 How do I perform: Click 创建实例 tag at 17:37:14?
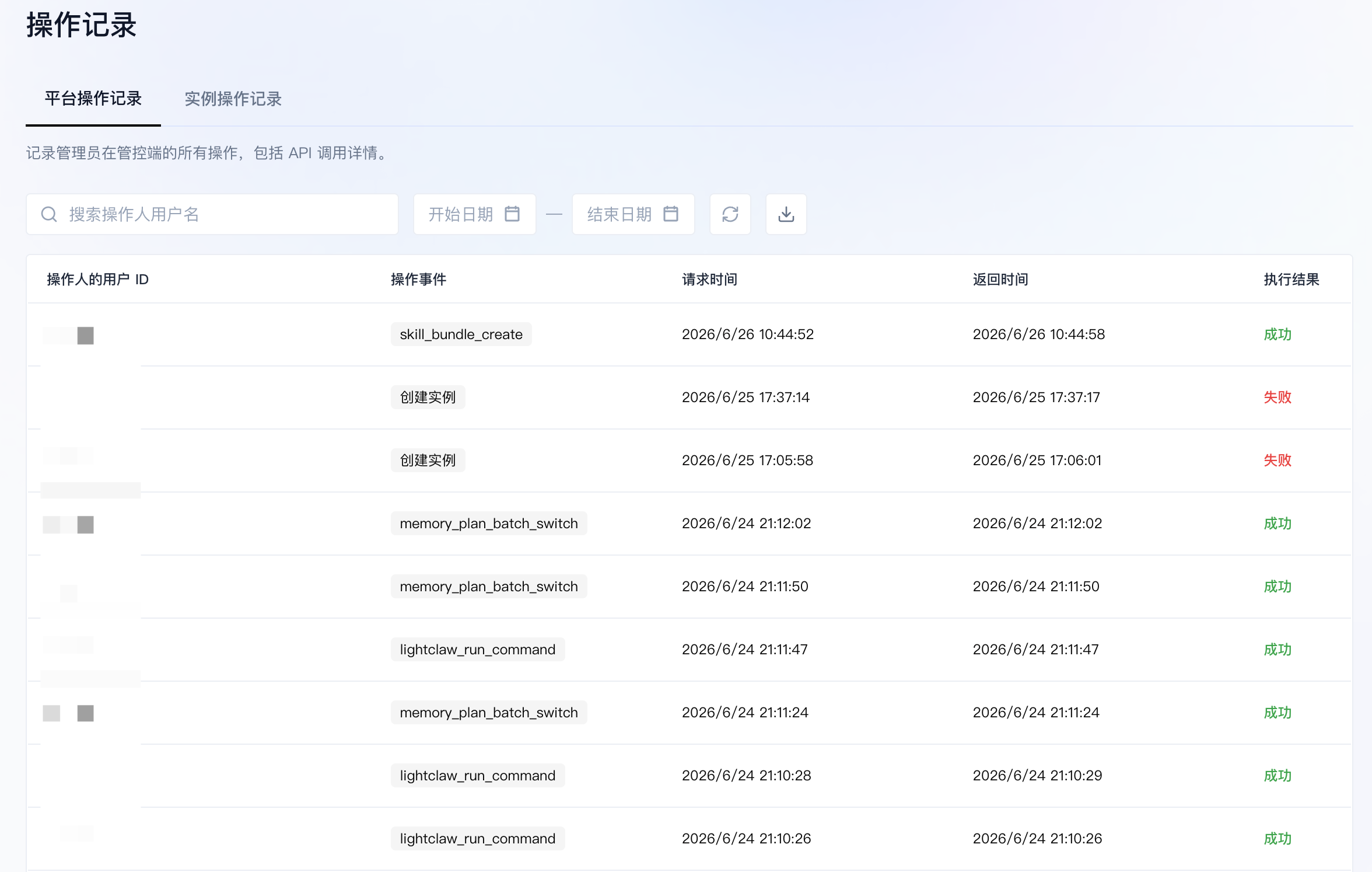pyautogui.click(x=428, y=397)
